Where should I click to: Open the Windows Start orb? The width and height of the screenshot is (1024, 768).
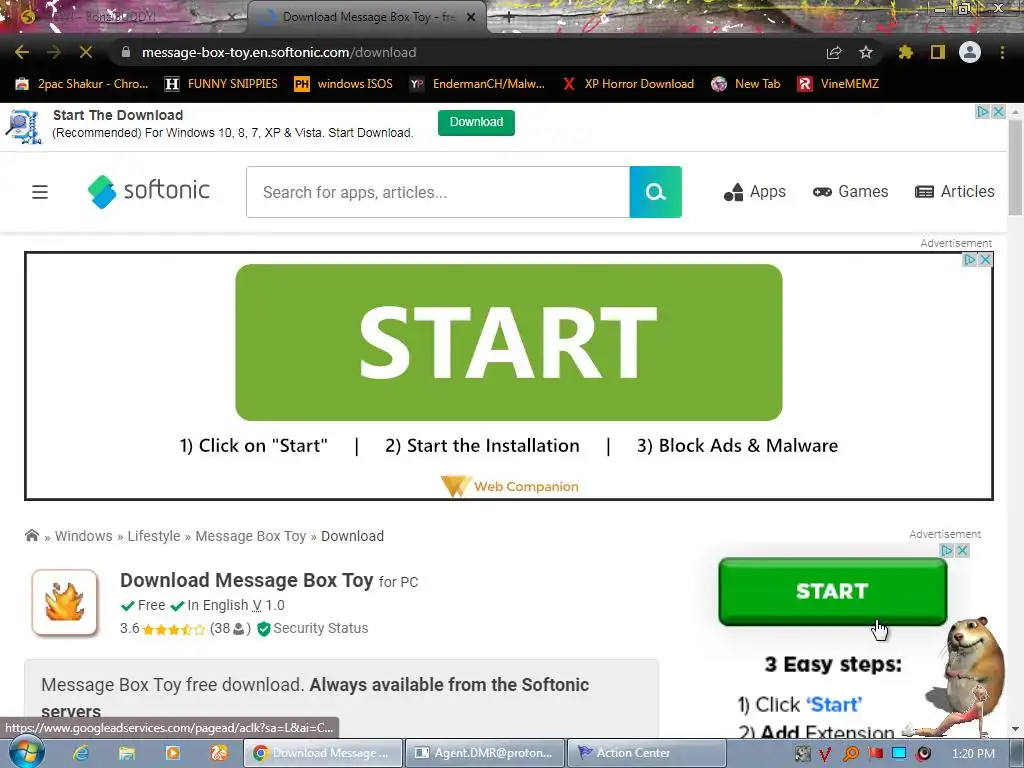pos(26,752)
